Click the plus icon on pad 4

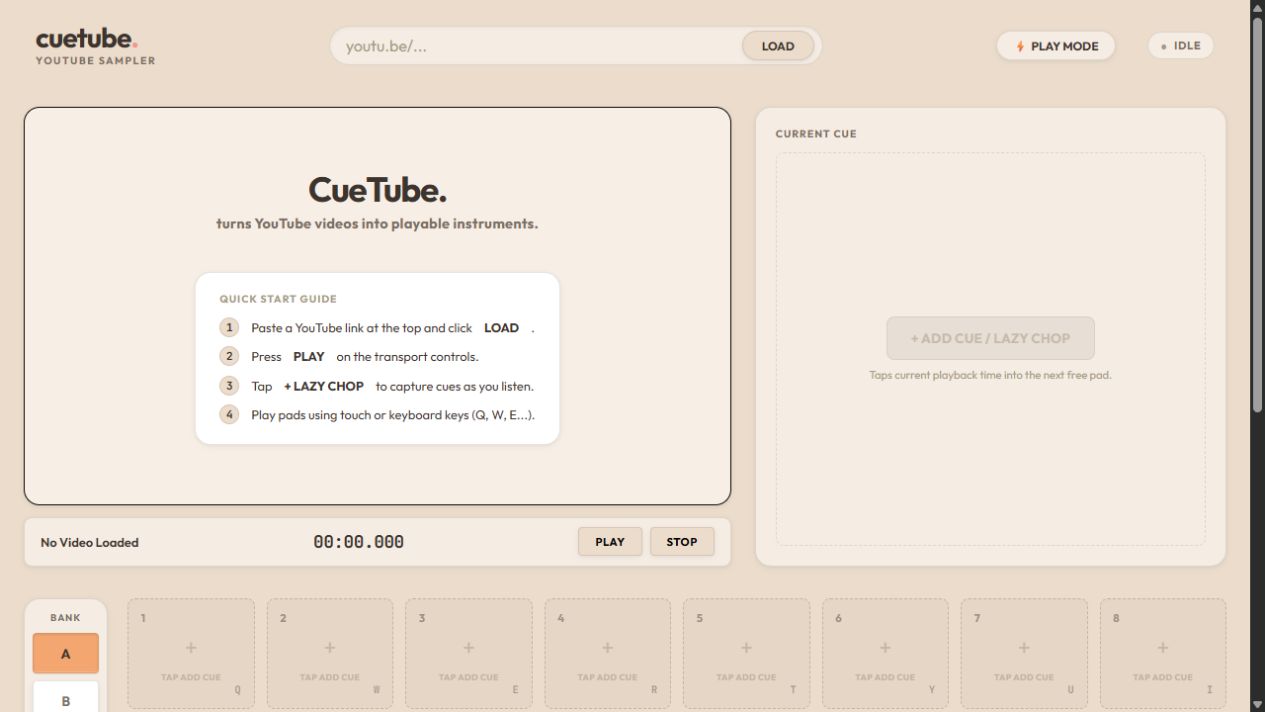pyautogui.click(x=607, y=648)
